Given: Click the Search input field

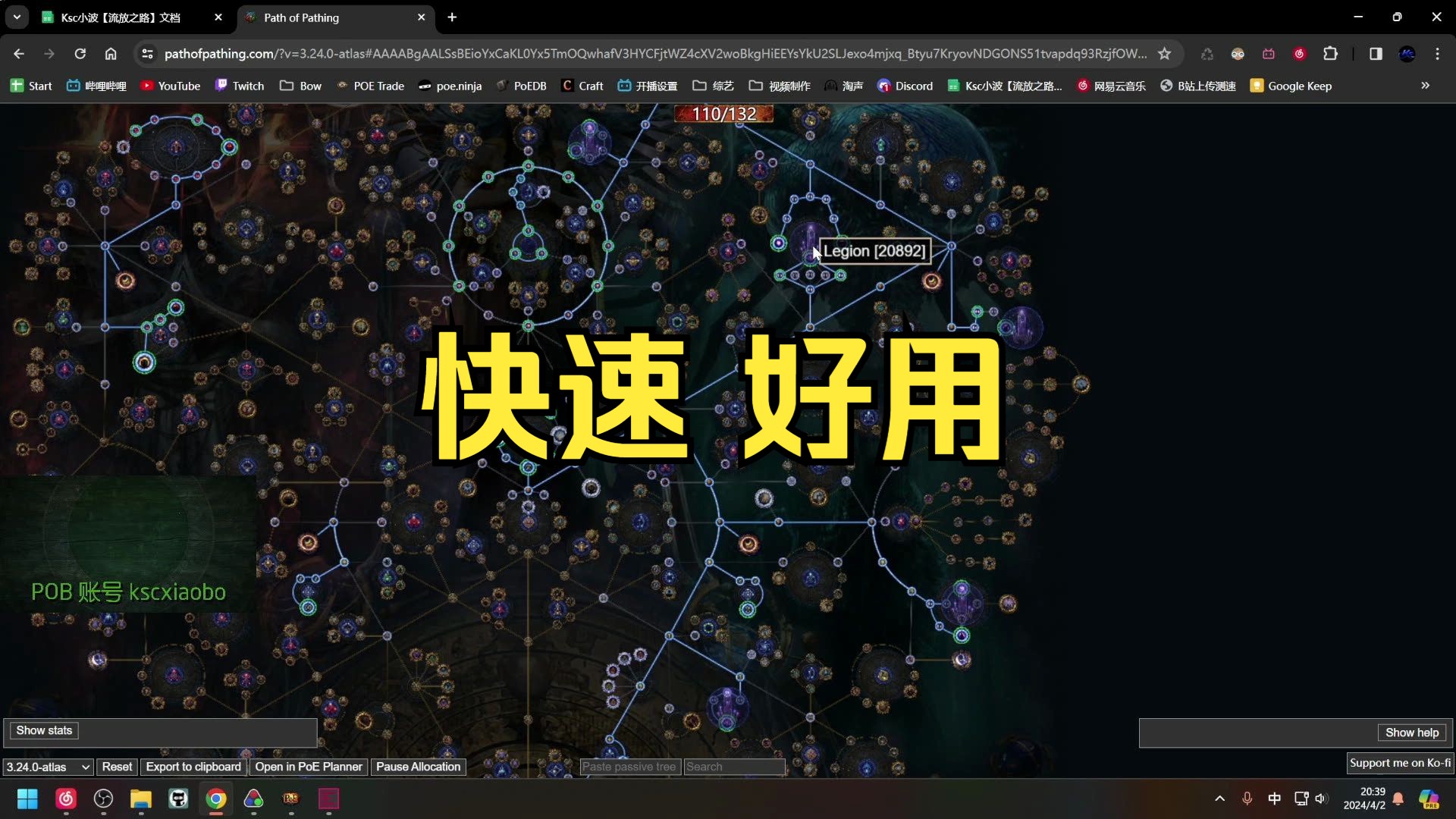Looking at the screenshot, I should point(734,767).
